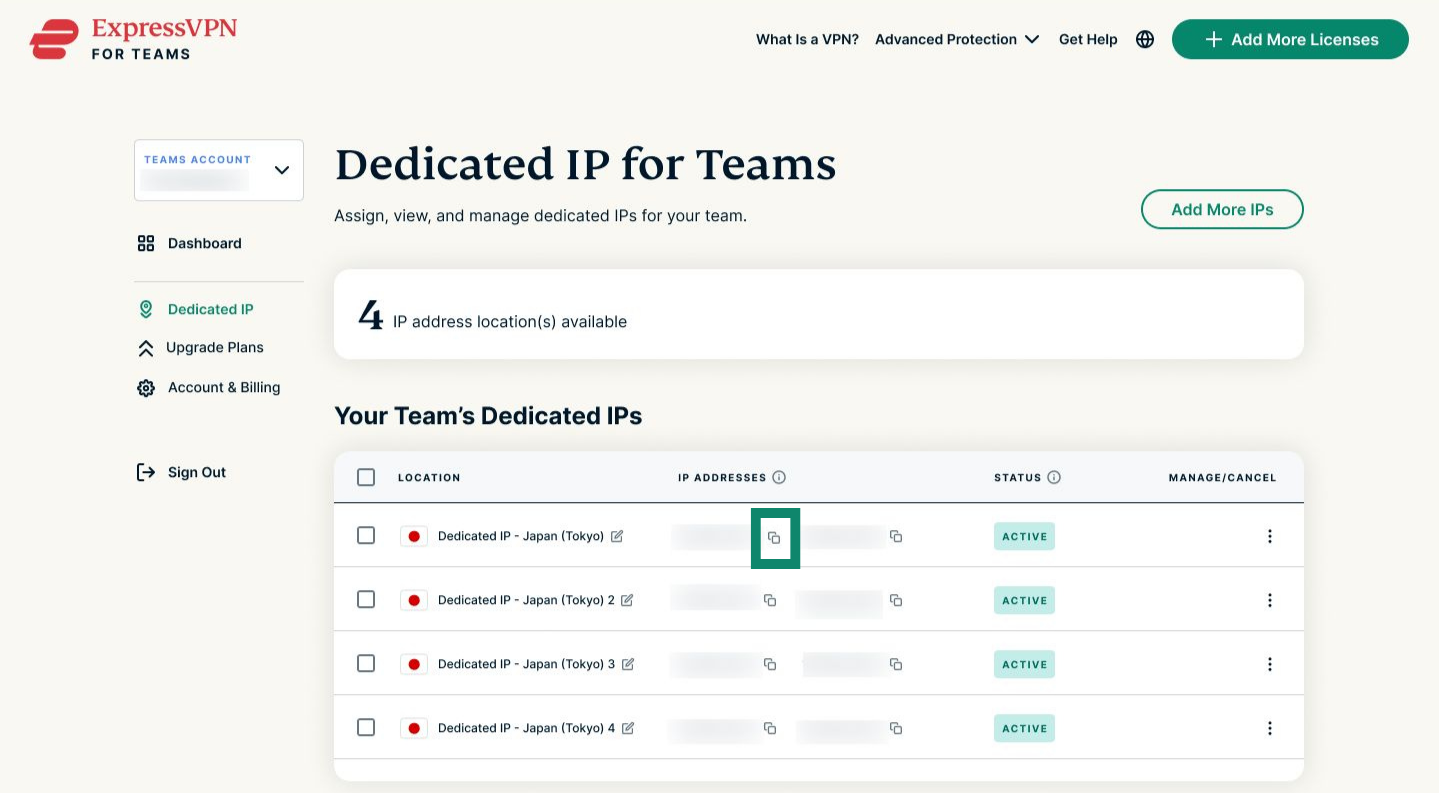Edit name of Dedicated IP - Japan (Tokyo) 4

[628, 728]
